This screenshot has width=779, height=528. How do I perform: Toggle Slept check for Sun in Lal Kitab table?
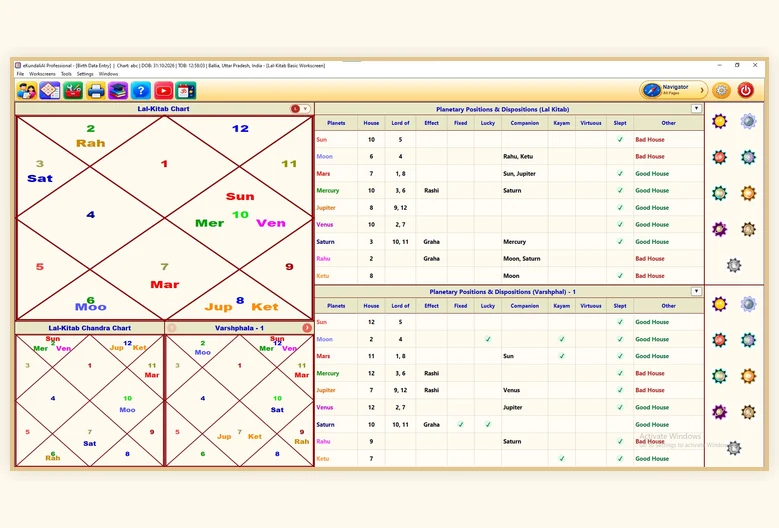[620, 140]
